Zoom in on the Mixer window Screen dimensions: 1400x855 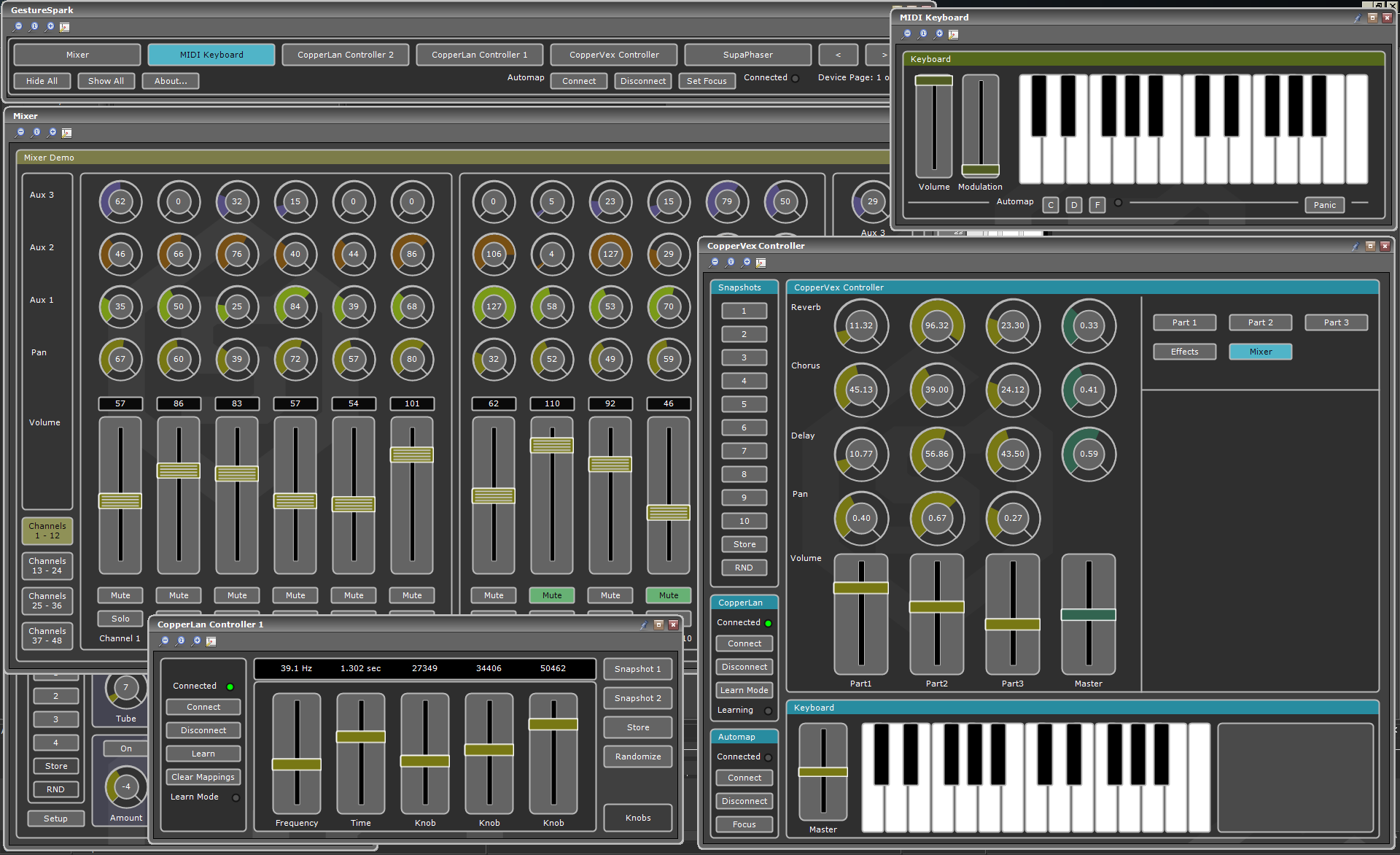pyautogui.click(x=52, y=133)
